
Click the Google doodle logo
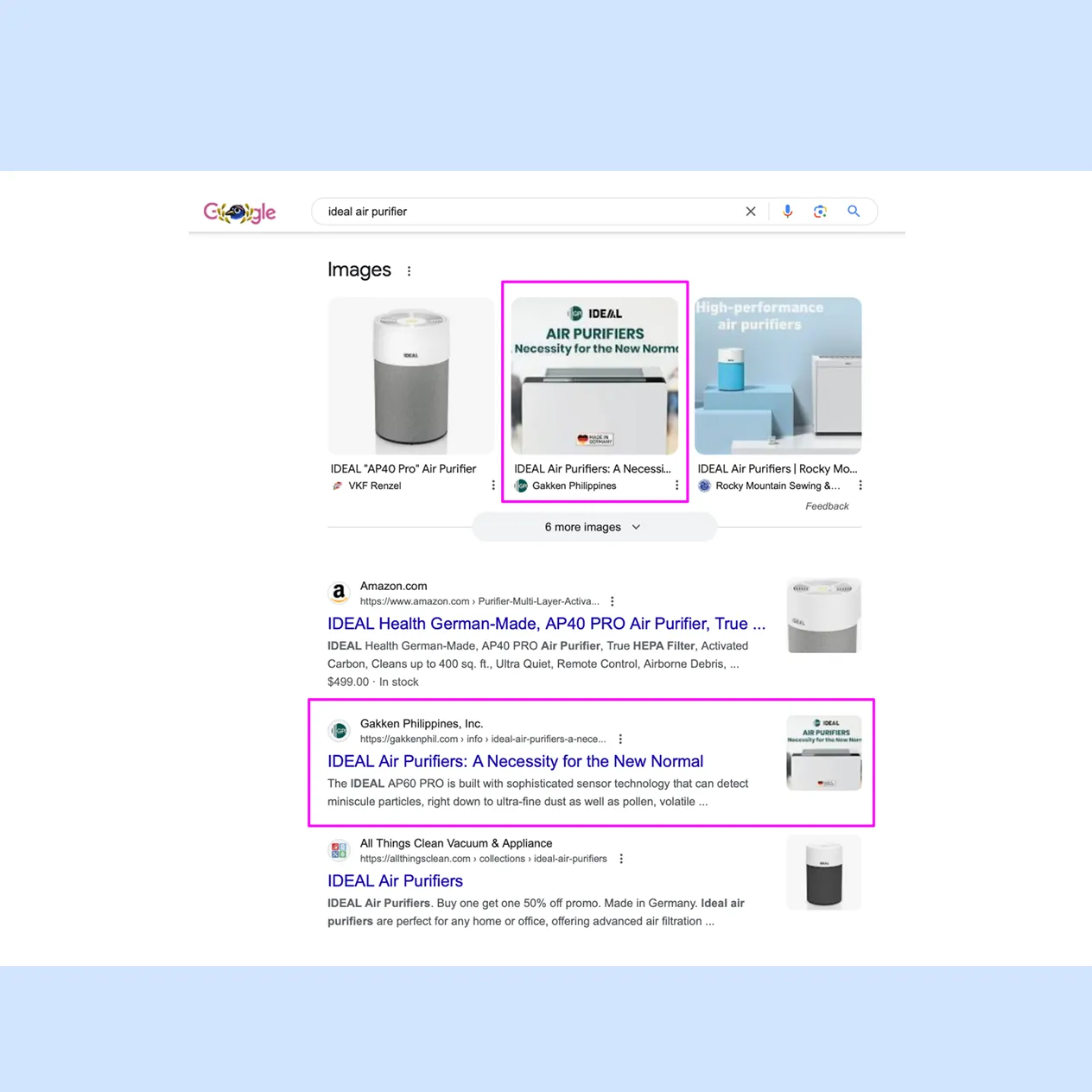point(239,212)
